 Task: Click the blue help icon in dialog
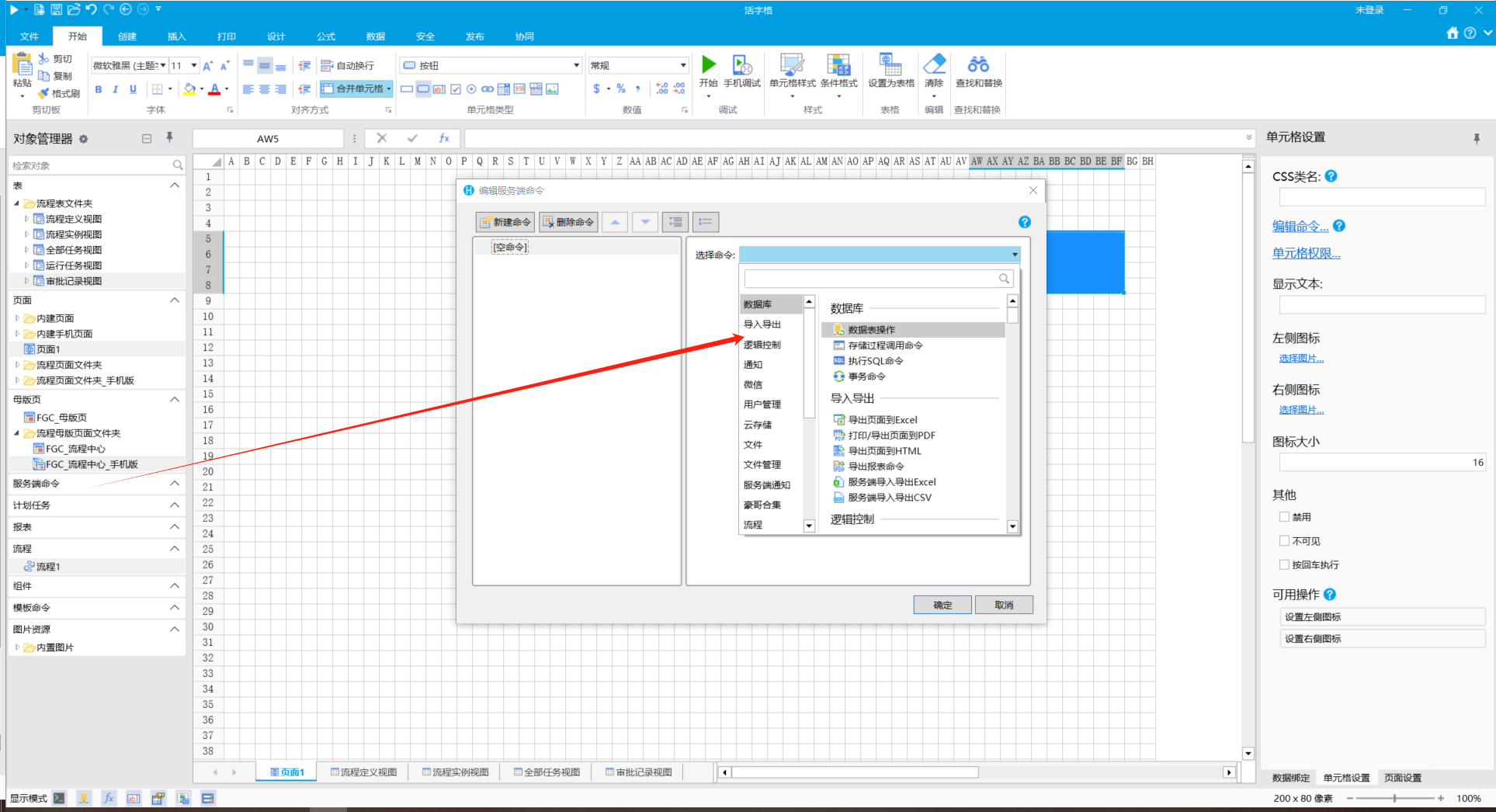(x=1024, y=222)
